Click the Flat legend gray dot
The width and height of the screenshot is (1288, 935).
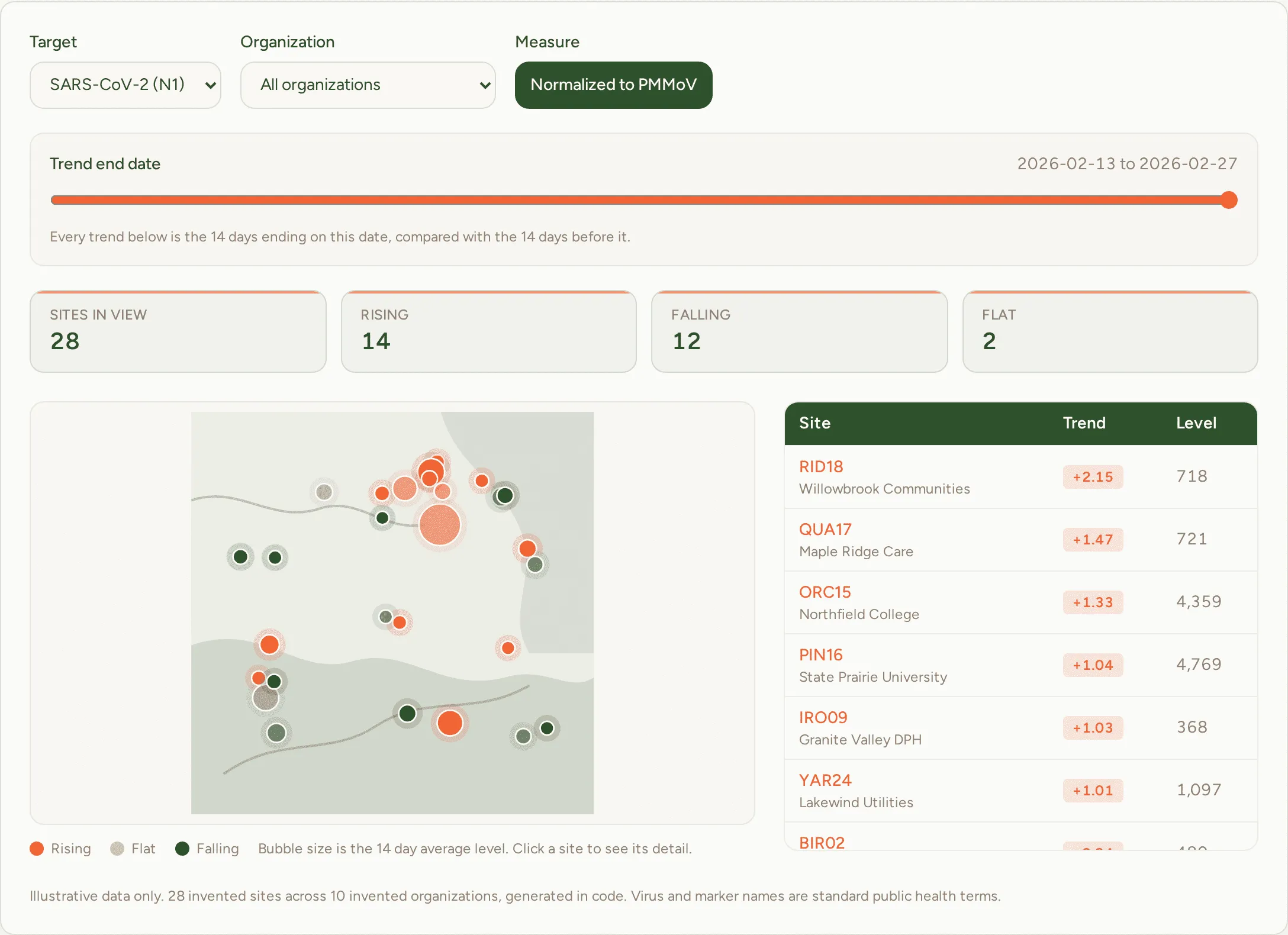tap(117, 849)
